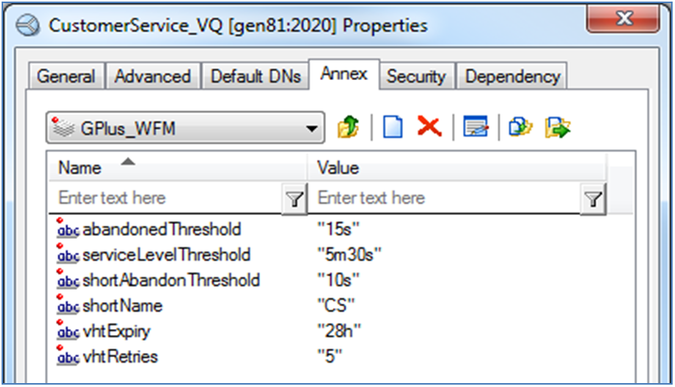This screenshot has width=675, height=387.
Task: Click the up-one-level folder icon
Action: pyautogui.click(x=348, y=127)
